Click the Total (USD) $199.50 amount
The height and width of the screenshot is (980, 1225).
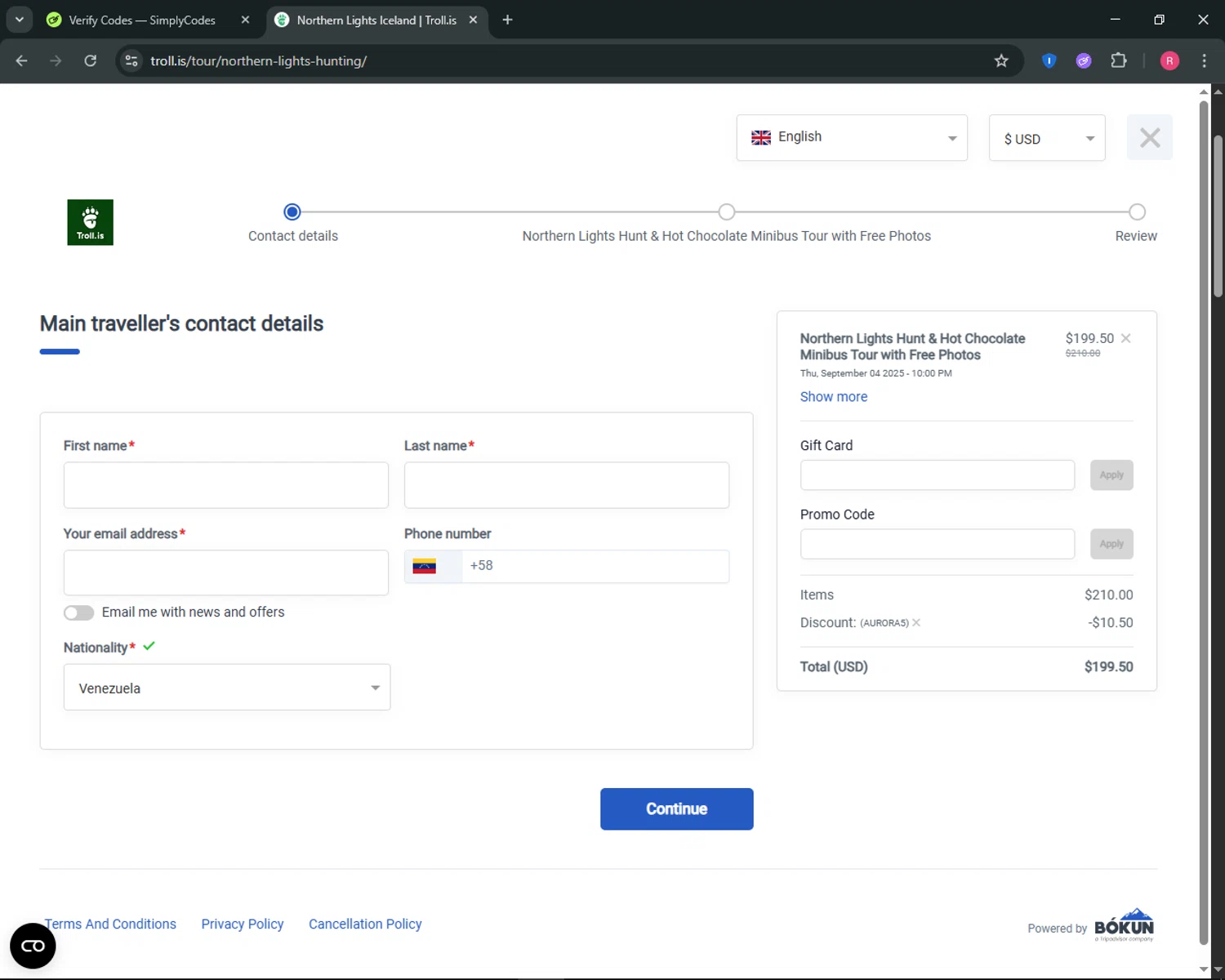coord(1108,667)
